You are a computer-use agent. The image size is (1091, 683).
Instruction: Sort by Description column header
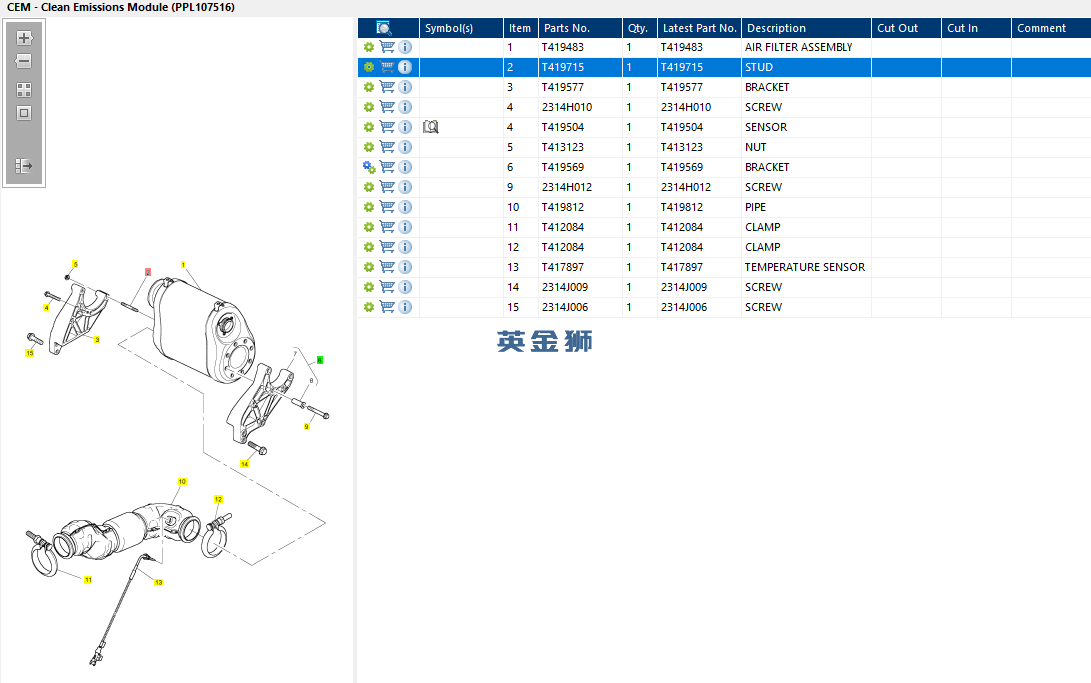(806, 28)
